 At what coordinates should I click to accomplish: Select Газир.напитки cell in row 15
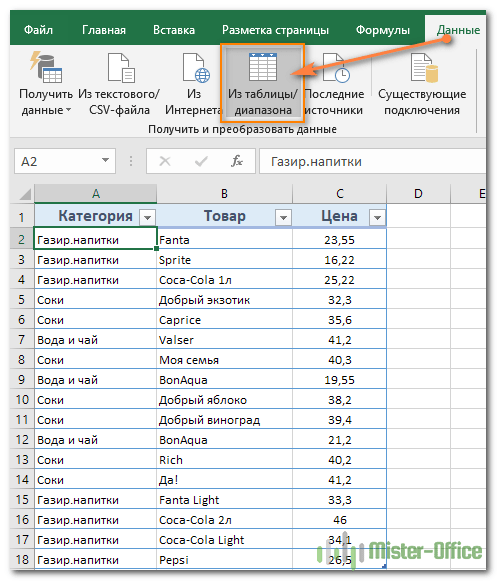click(x=96, y=500)
